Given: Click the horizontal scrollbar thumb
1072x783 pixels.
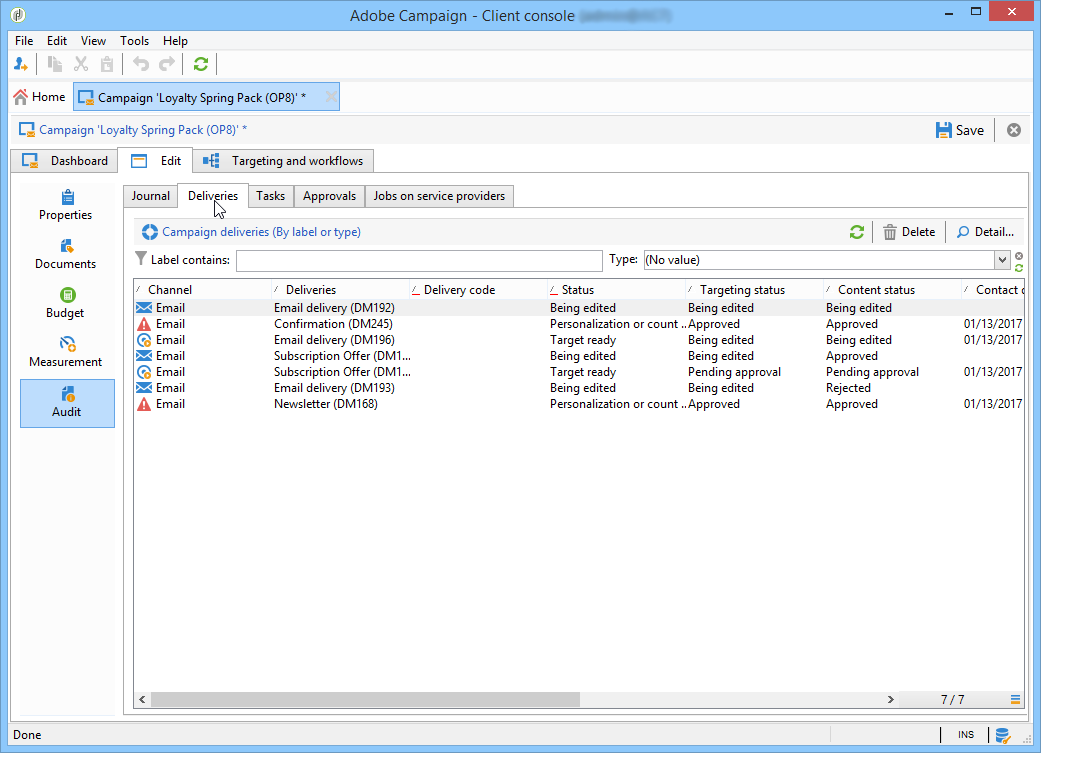Looking at the screenshot, I should click(365, 700).
